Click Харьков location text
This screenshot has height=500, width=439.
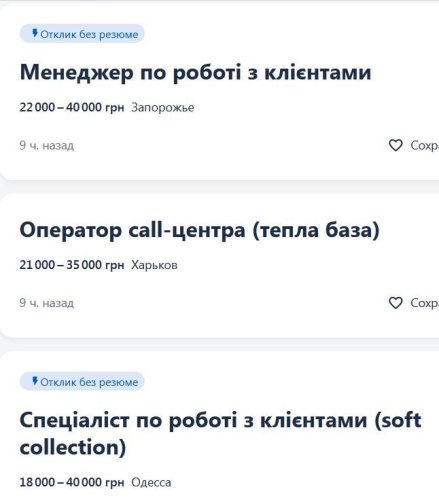pos(154,265)
